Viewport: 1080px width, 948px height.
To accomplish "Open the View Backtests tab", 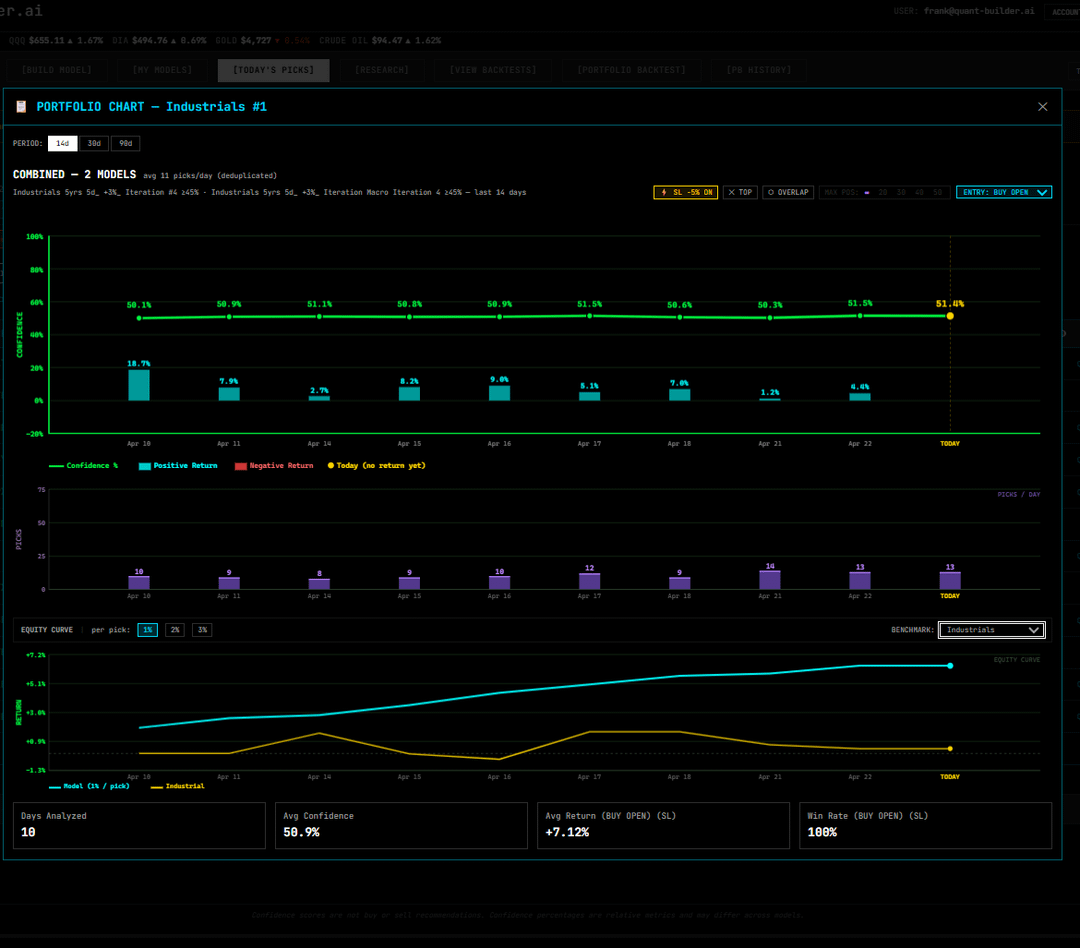I will pyautogui.click(x=492, y=70).
